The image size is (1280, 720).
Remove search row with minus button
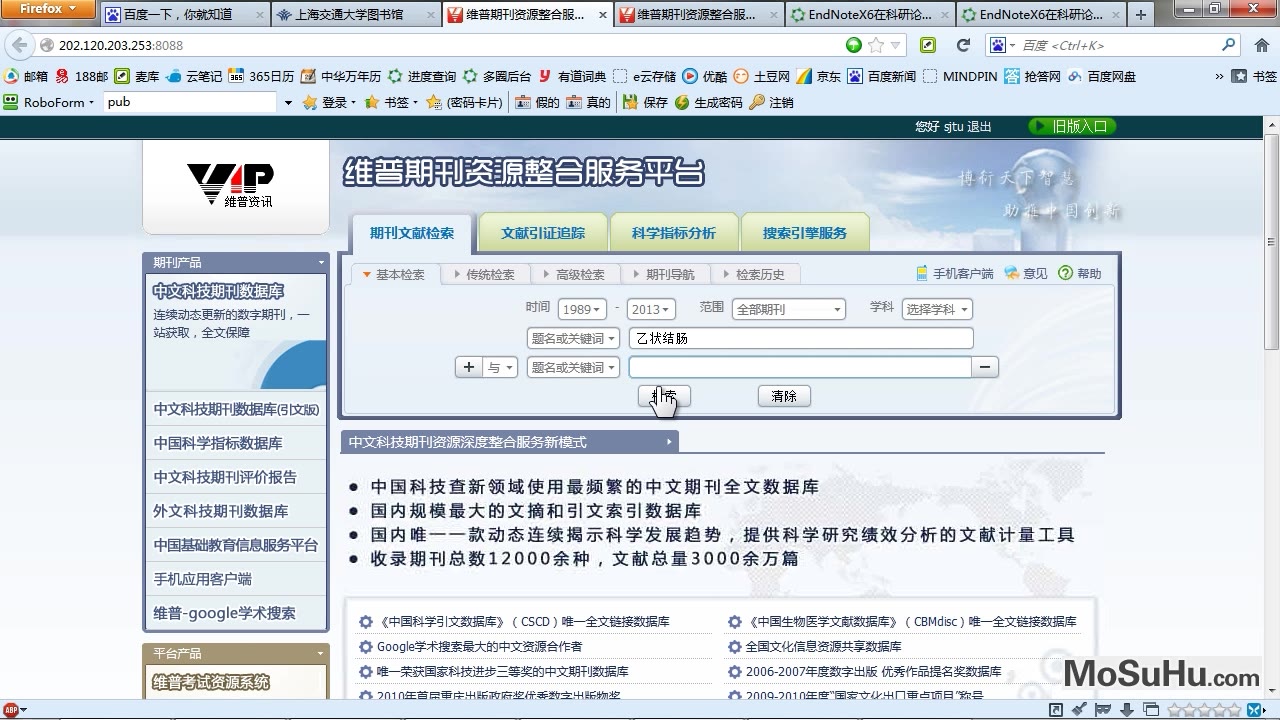point(985,368)
